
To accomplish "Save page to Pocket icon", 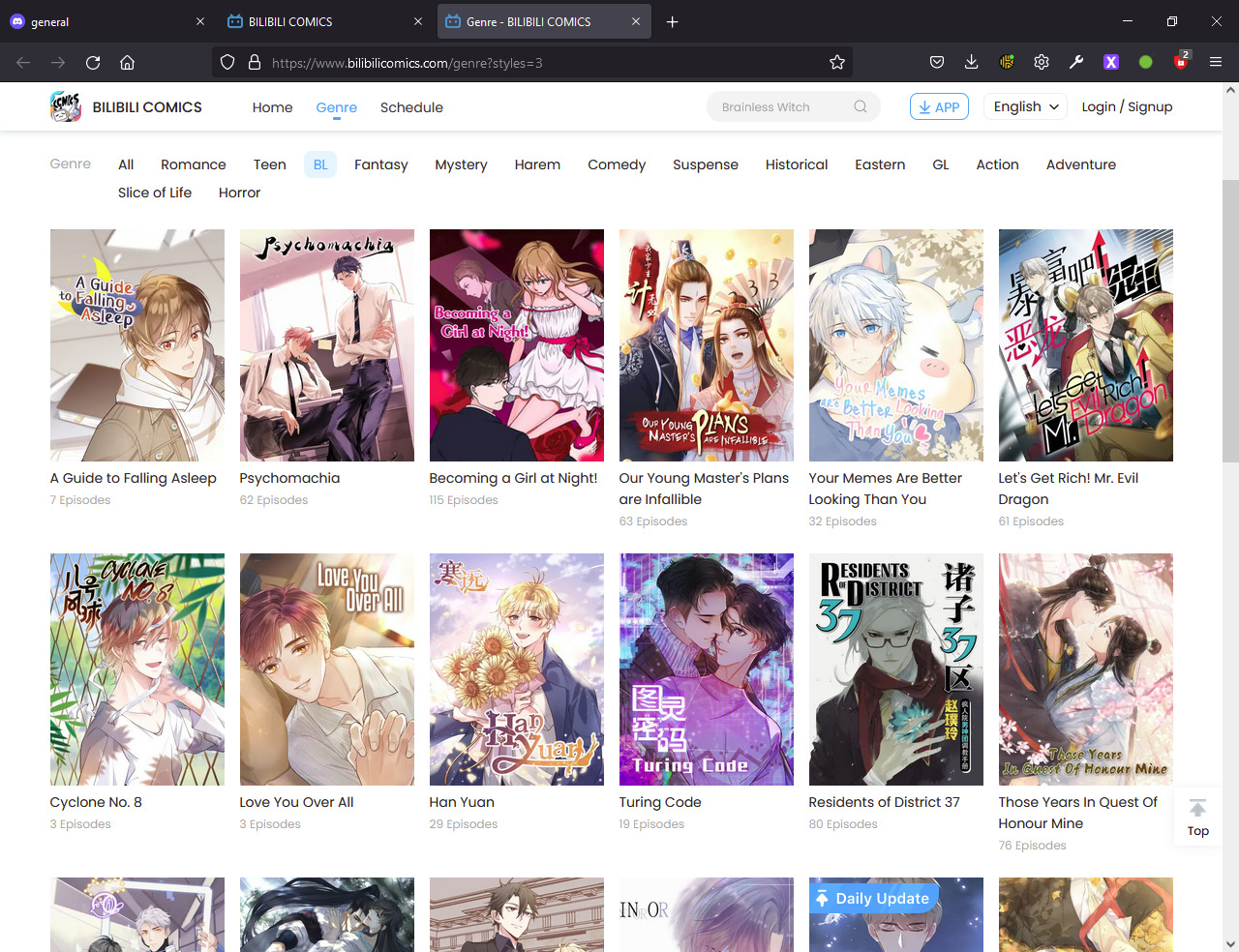I will pos(936,63).
